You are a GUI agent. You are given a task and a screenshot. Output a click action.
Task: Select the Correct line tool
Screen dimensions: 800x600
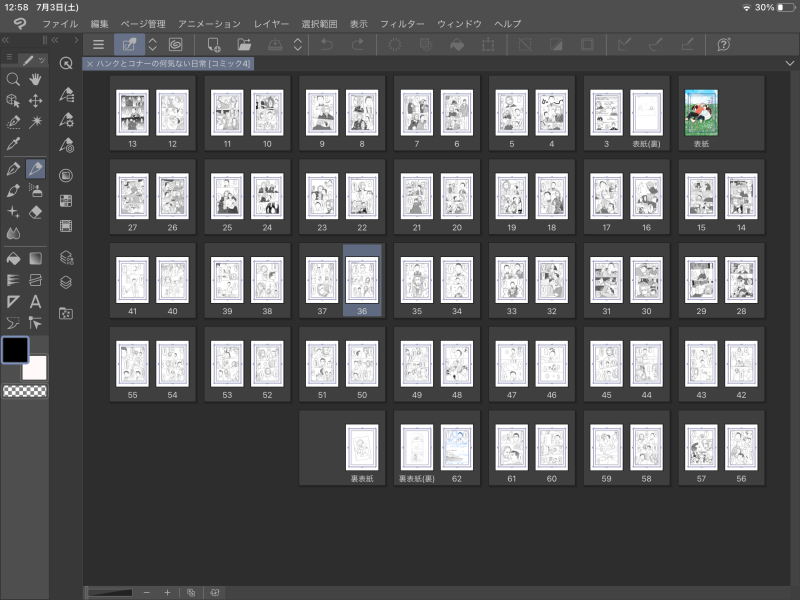click(35, 323)
